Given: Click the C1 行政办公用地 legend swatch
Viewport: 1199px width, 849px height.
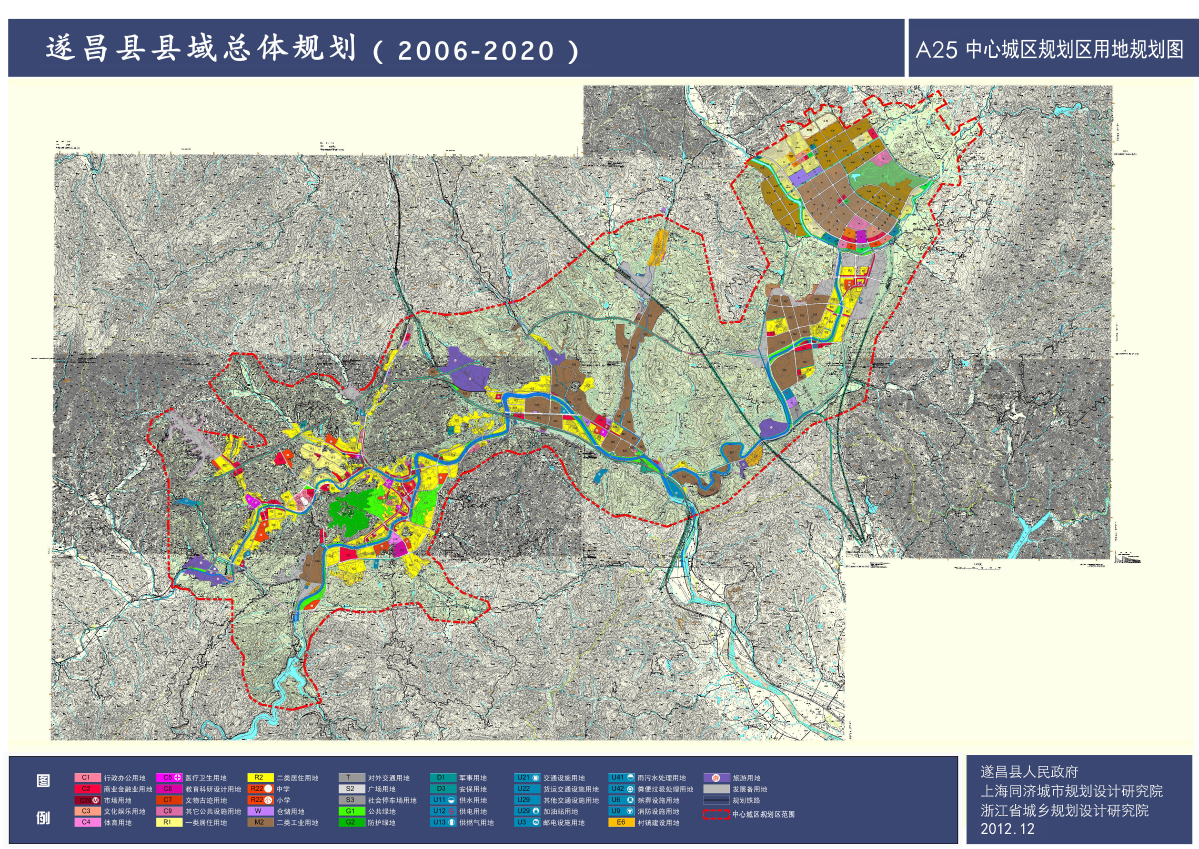Looking at the screenshot, I should [x=86, y=778].
